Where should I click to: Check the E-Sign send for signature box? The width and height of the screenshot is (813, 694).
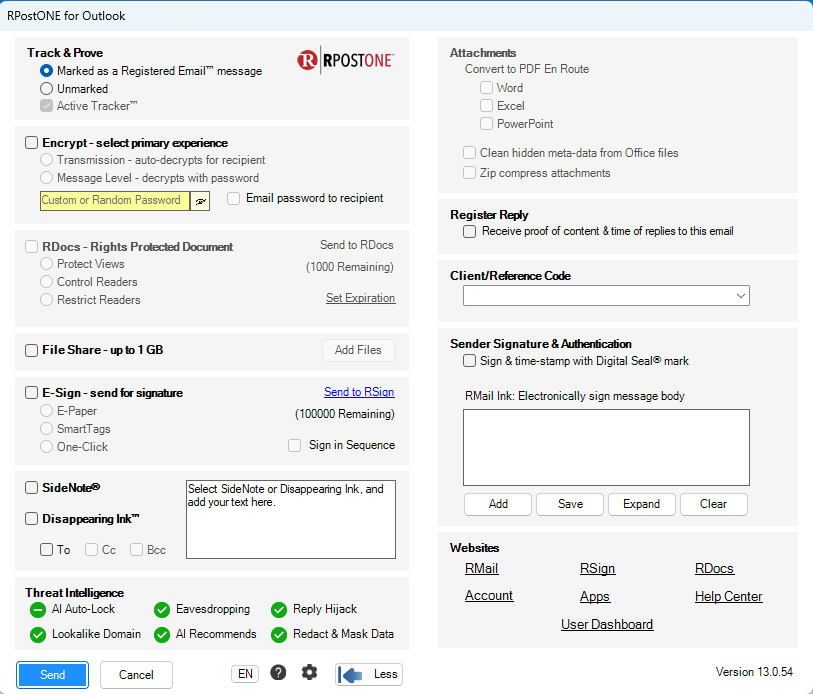[x=32, y=393]
